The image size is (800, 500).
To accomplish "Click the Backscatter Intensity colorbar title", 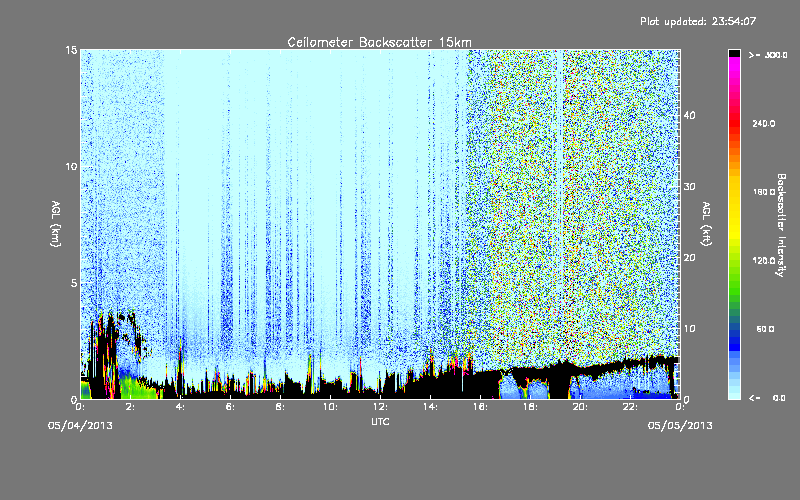I will tap(781, 225).
